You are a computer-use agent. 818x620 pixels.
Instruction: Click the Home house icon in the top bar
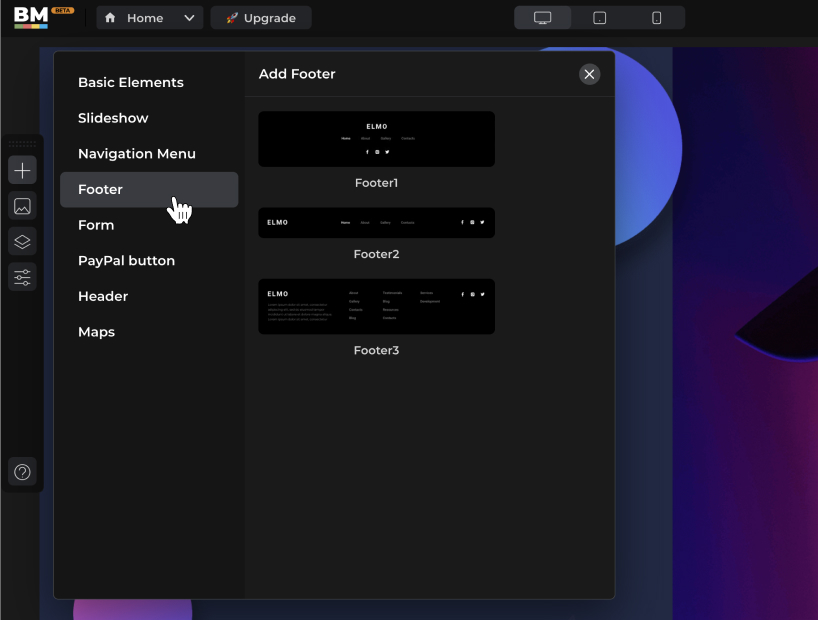click(110, 17)
